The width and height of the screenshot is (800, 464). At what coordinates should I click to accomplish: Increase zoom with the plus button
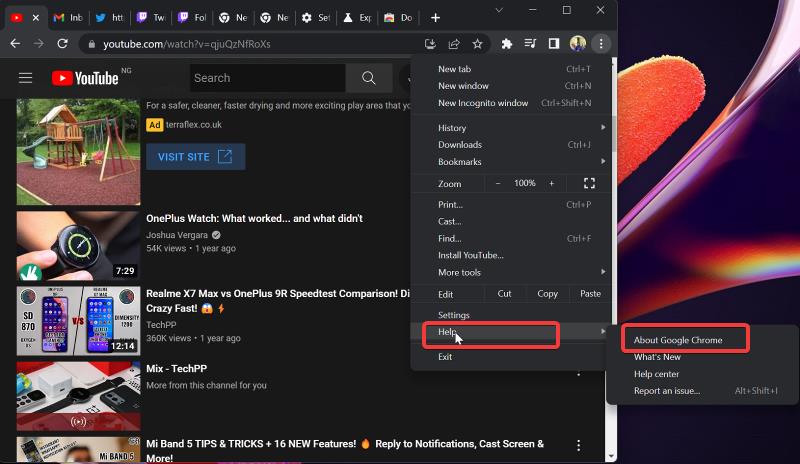551,183
